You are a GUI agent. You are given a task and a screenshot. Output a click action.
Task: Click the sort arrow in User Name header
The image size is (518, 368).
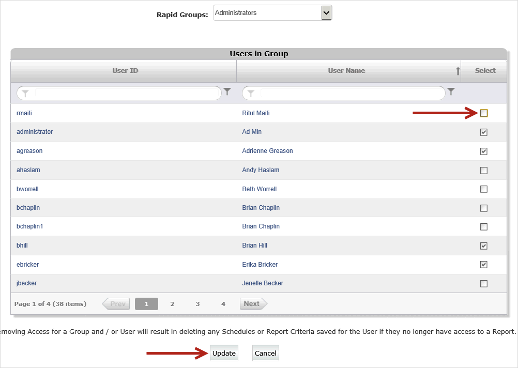(458, 71)
